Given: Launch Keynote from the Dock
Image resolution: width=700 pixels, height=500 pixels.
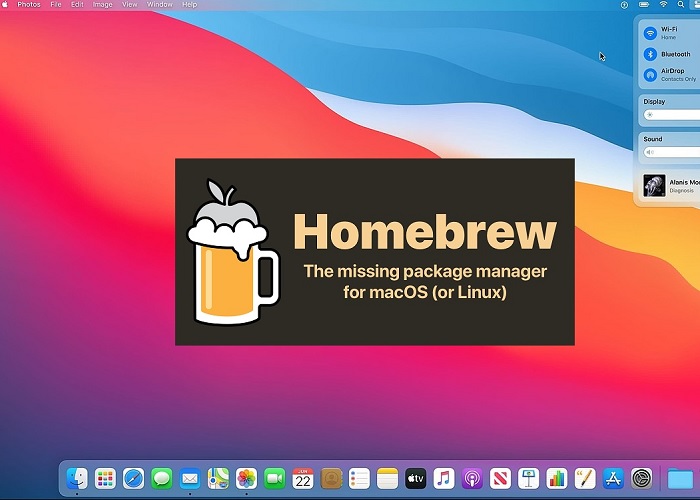Looking at the screenshot, I should (x=529, y=479).
